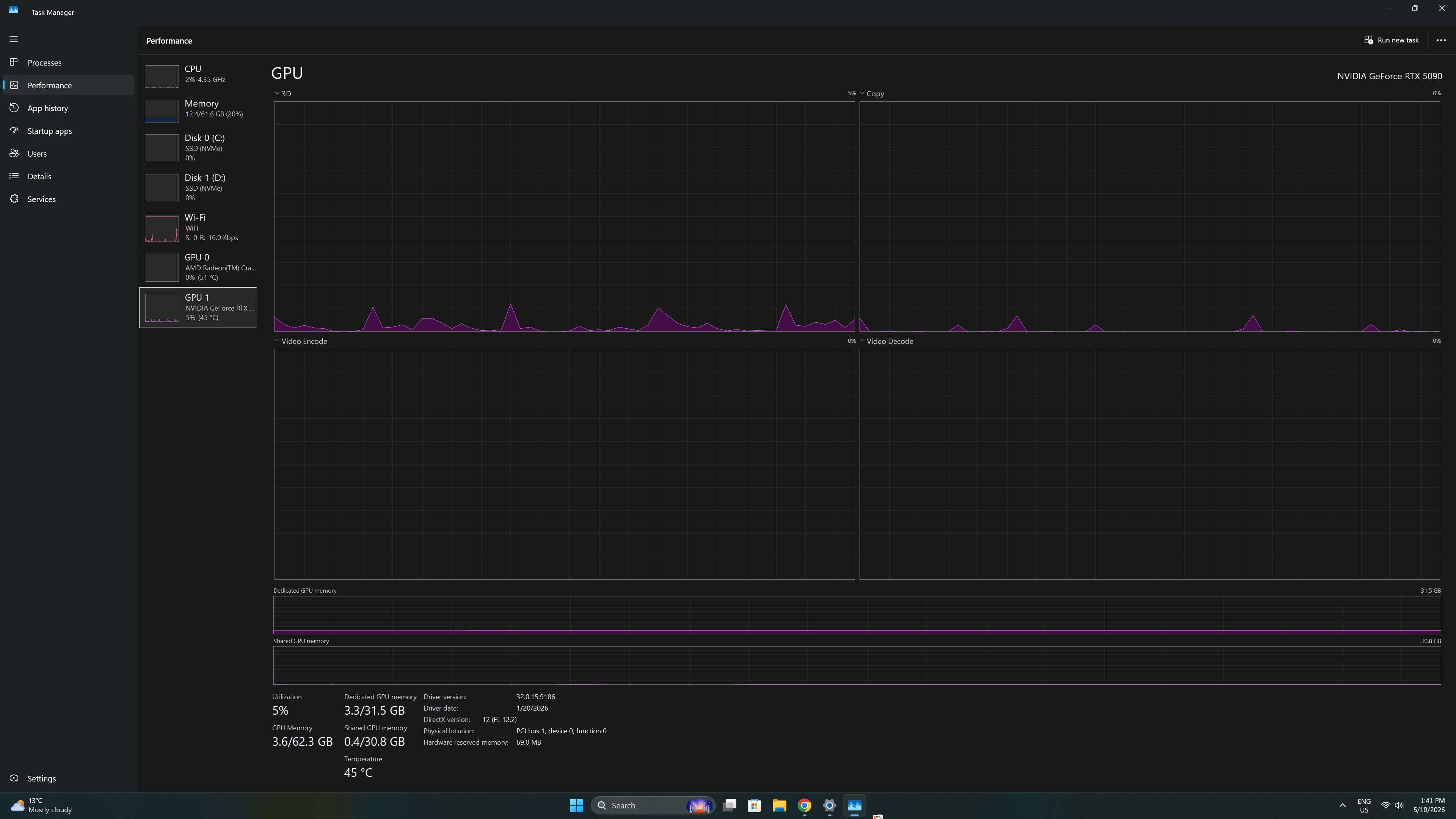
Task: Open the App history icon
Action: pos(14,107)
